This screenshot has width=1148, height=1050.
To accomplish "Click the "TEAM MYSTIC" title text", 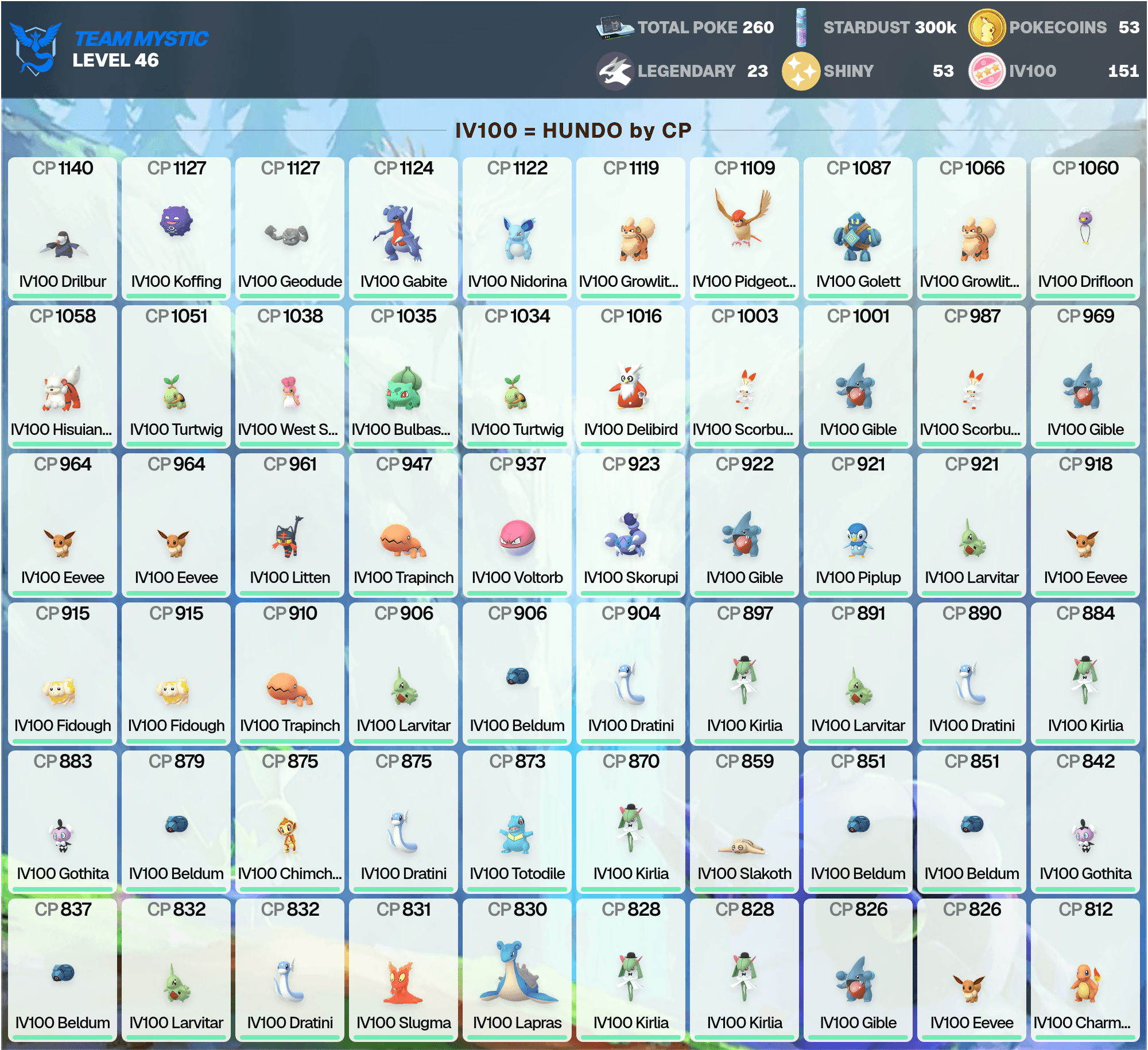I will click(141, 38).
